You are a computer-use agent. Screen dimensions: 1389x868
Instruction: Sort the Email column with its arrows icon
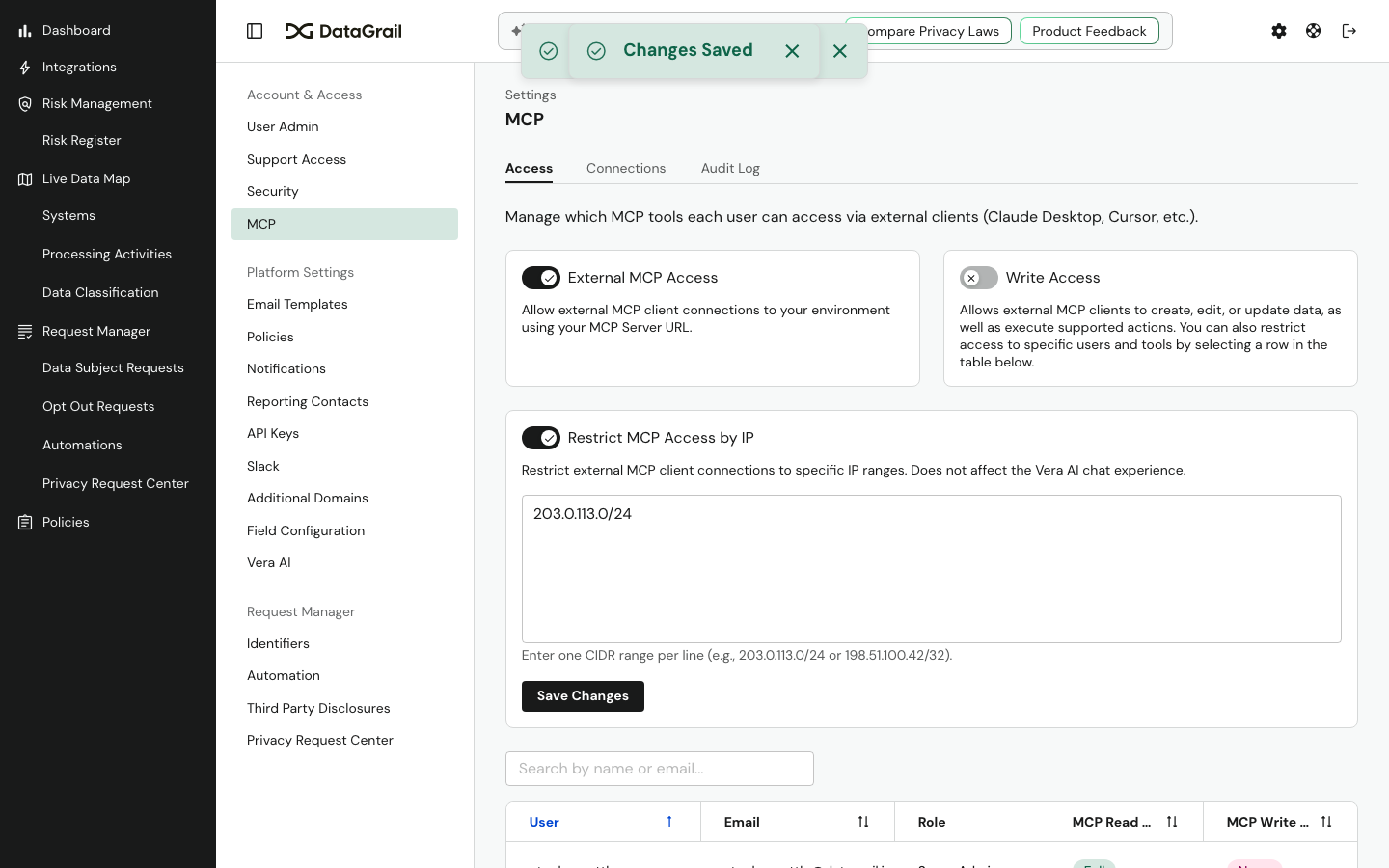pos(863,822)
